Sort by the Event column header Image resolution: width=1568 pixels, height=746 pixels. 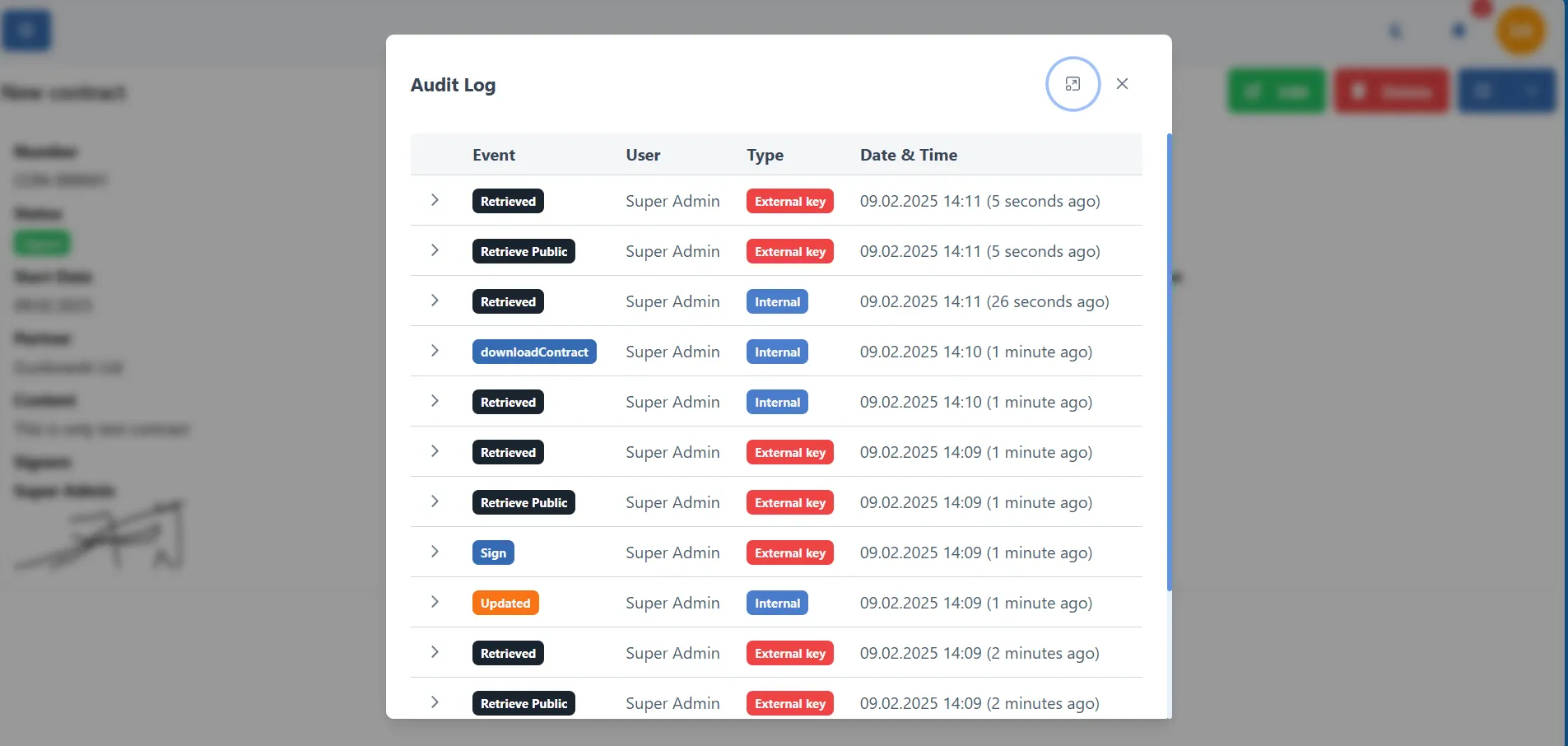[493, 154]
